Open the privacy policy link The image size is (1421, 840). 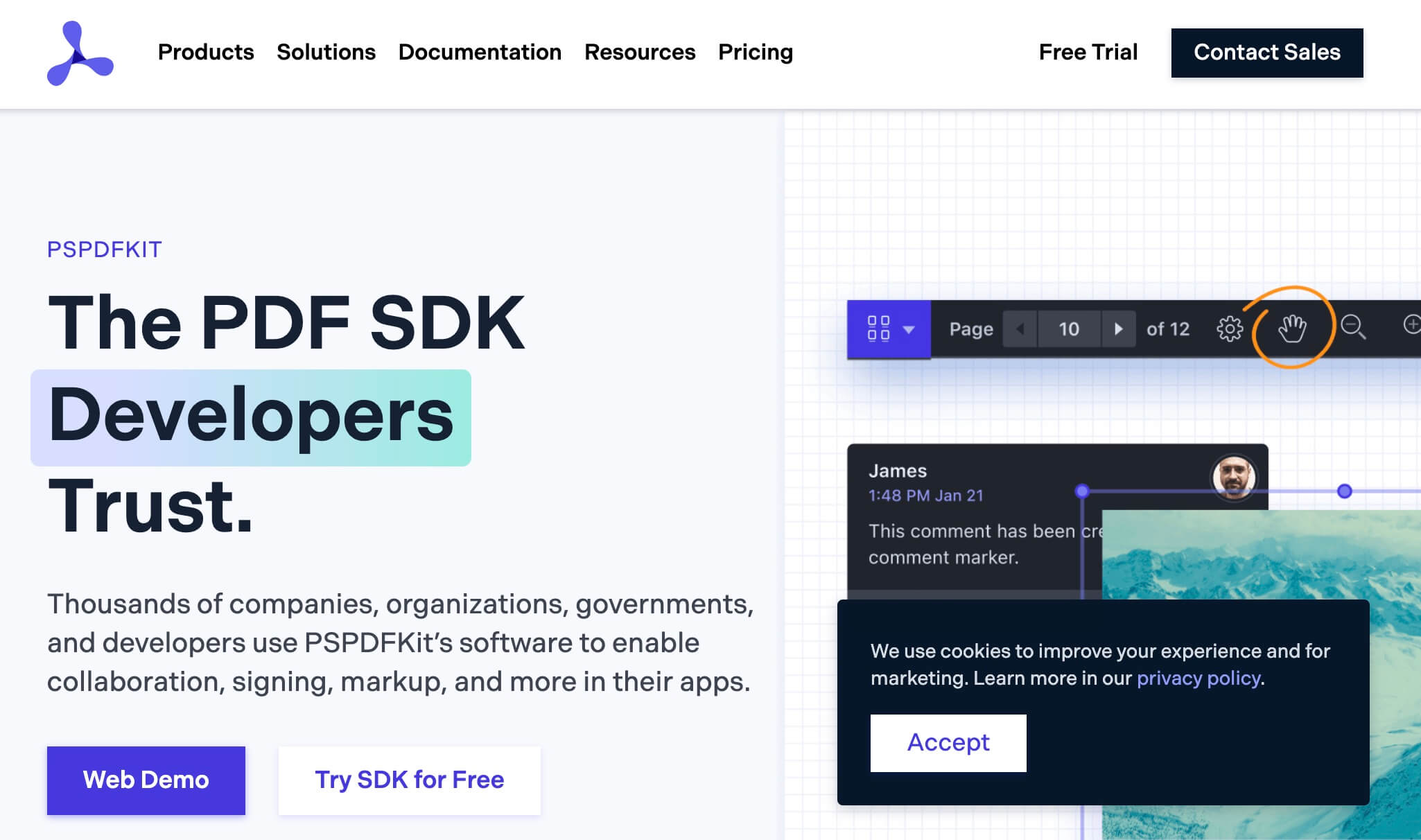point(1198,678)
